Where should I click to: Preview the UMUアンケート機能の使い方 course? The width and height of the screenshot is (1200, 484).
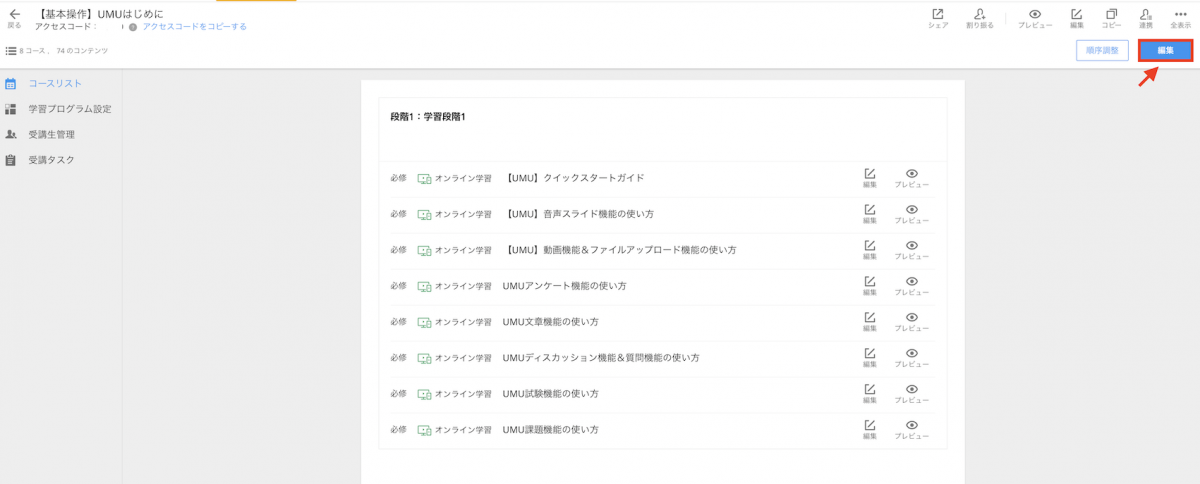click(911, 286)
